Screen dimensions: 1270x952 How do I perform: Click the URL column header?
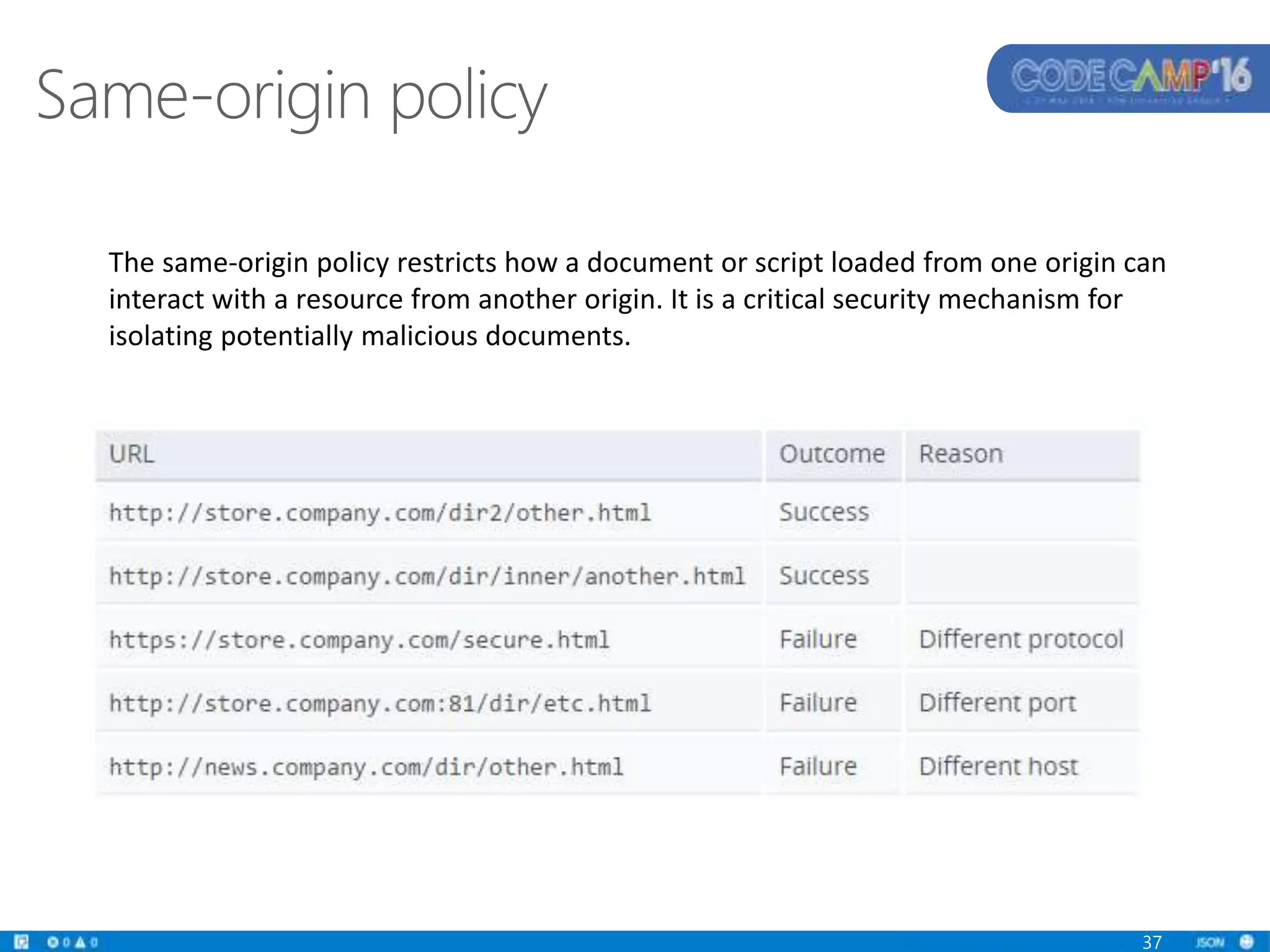429,454
